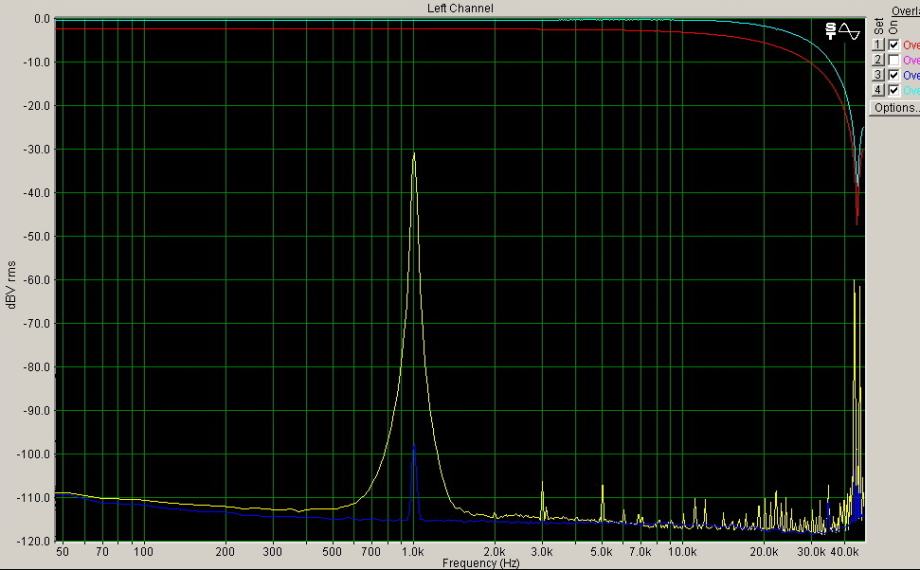Image resolution: width=920 pixels, height=570 pixels.
Task: Click the yellow trace peak at 1.0k
Action: pos(414,155)
